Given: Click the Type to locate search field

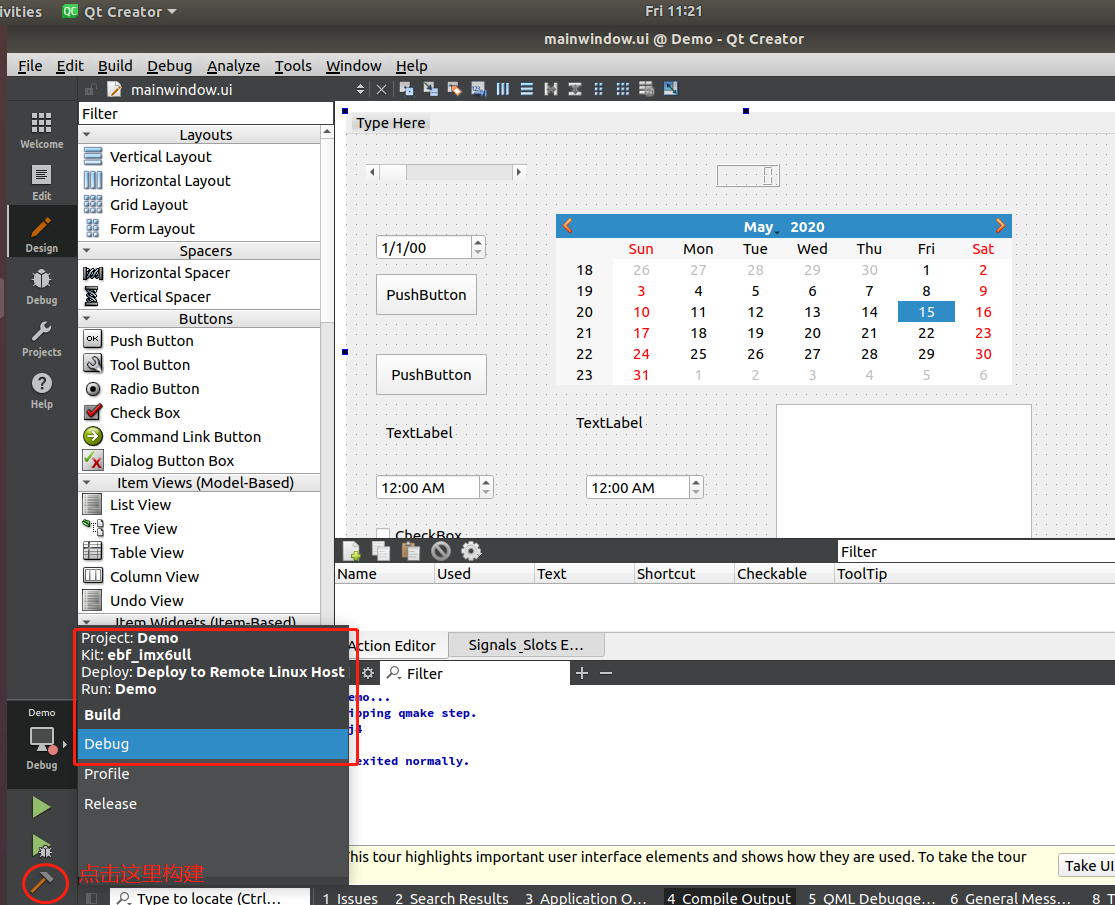Looking at the screenshot, I should coord(210,898).
